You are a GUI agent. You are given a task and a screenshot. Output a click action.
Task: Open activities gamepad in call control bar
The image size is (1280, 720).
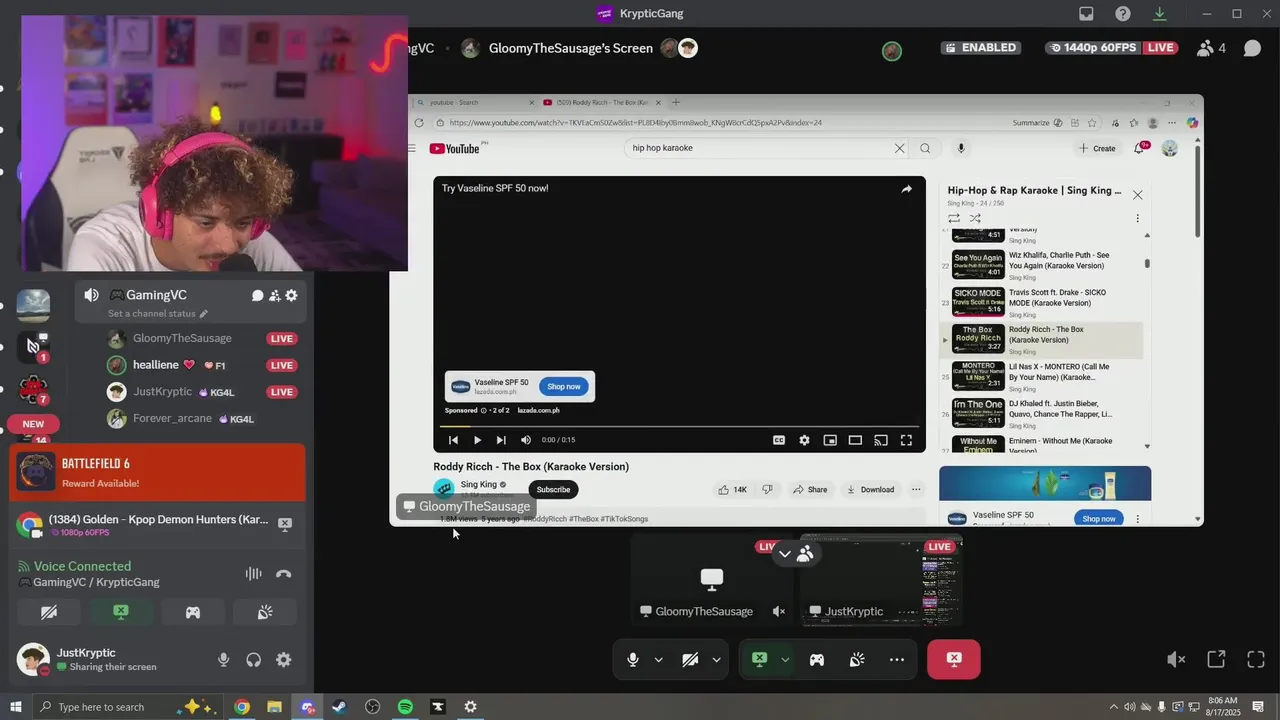[x=817, y=660]
